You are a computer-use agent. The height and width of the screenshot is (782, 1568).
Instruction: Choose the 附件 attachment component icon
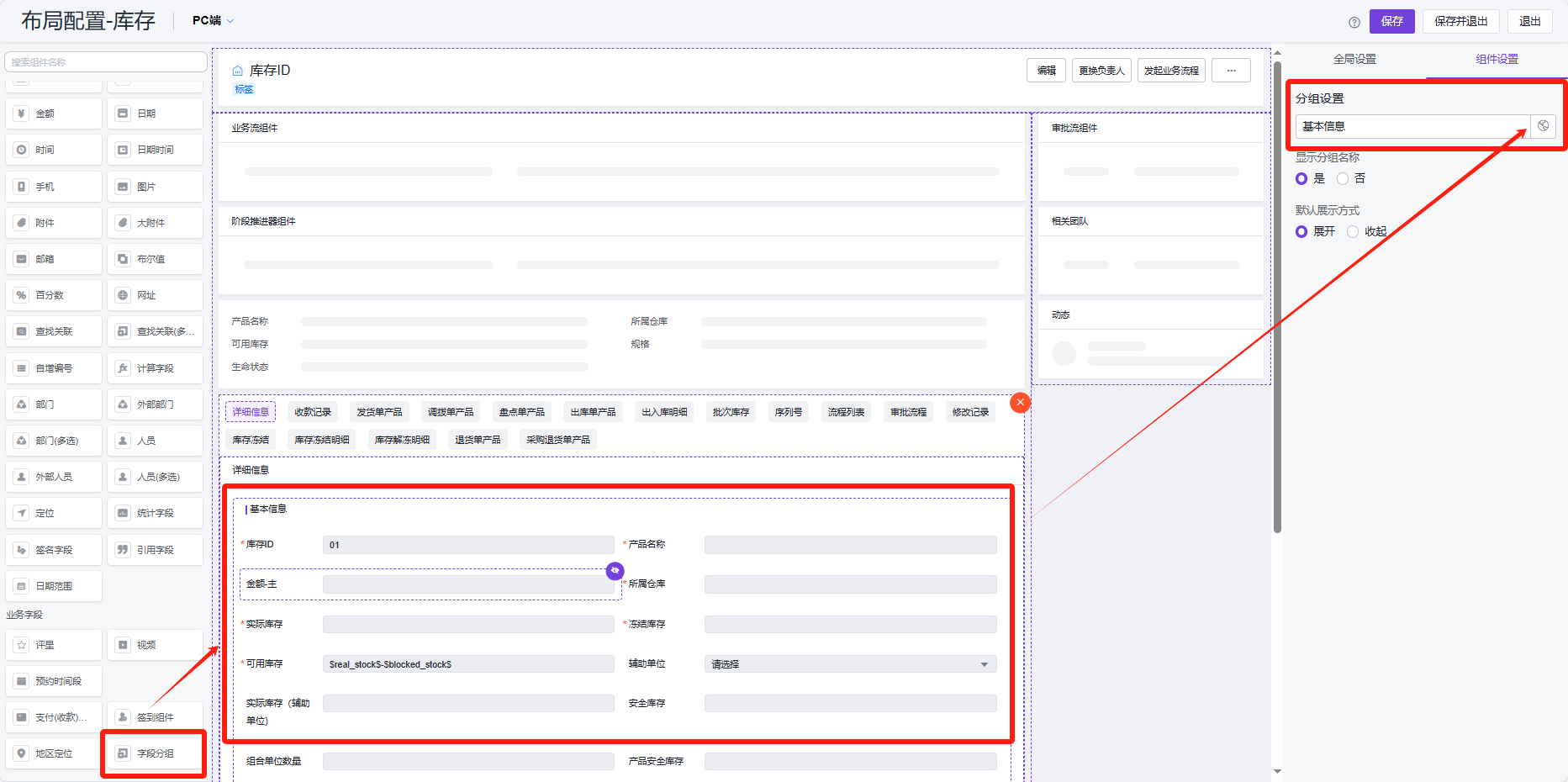pos(22,223)
